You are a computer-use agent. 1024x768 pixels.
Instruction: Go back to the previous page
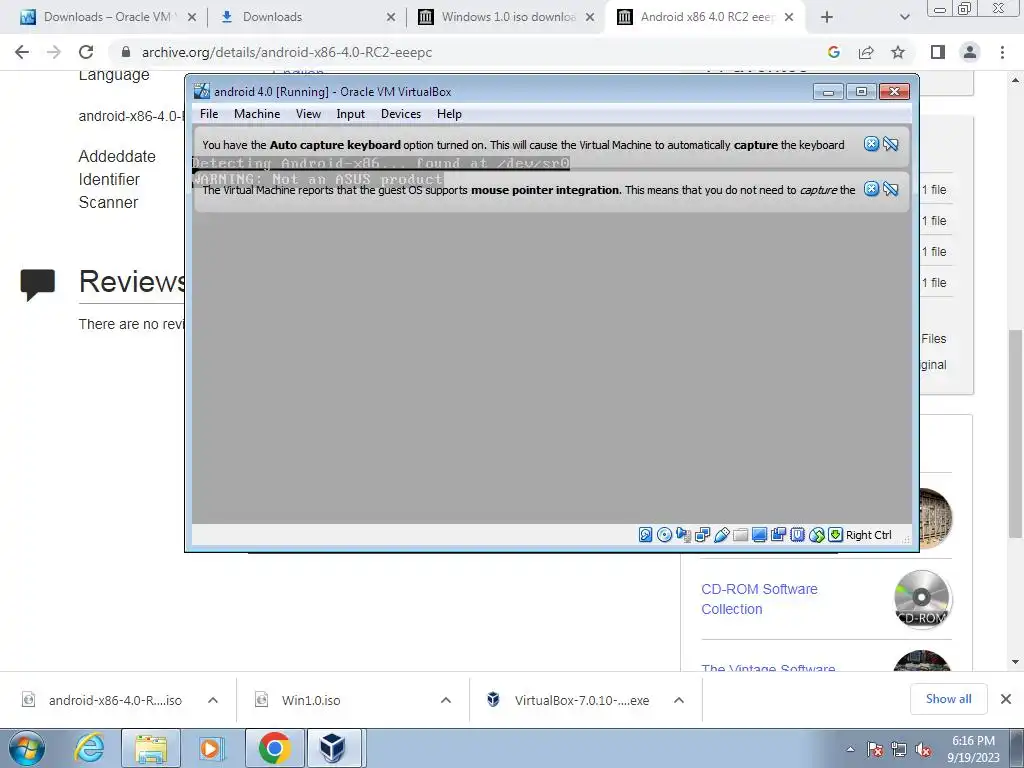coord(22,52)
